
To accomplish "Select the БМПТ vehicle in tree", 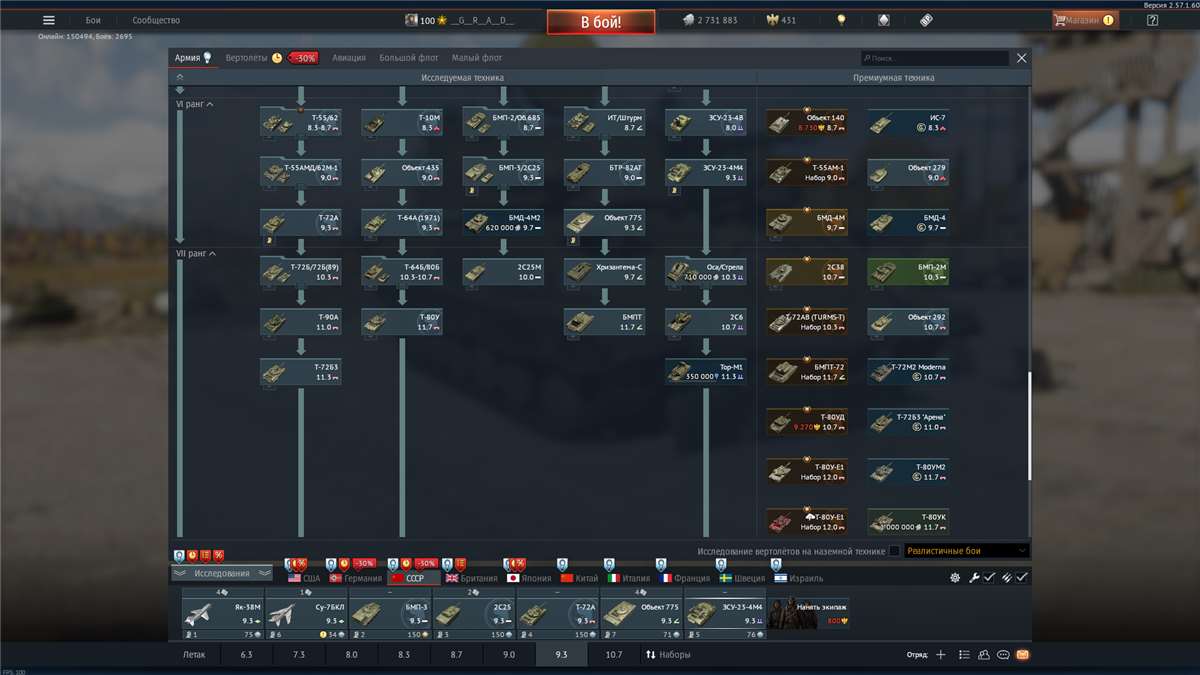I will (604, 322).
